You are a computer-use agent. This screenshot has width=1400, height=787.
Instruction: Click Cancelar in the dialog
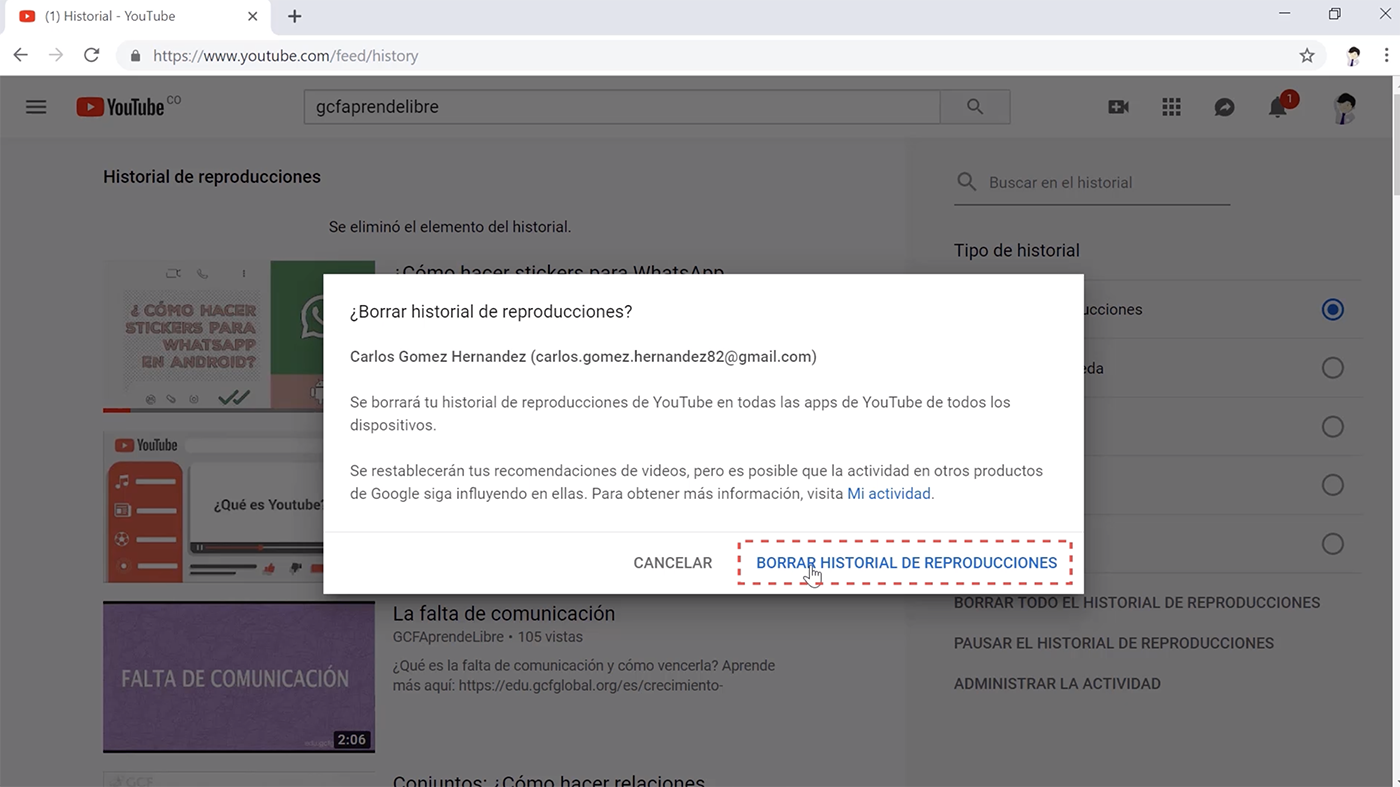(x=672, y=563)
